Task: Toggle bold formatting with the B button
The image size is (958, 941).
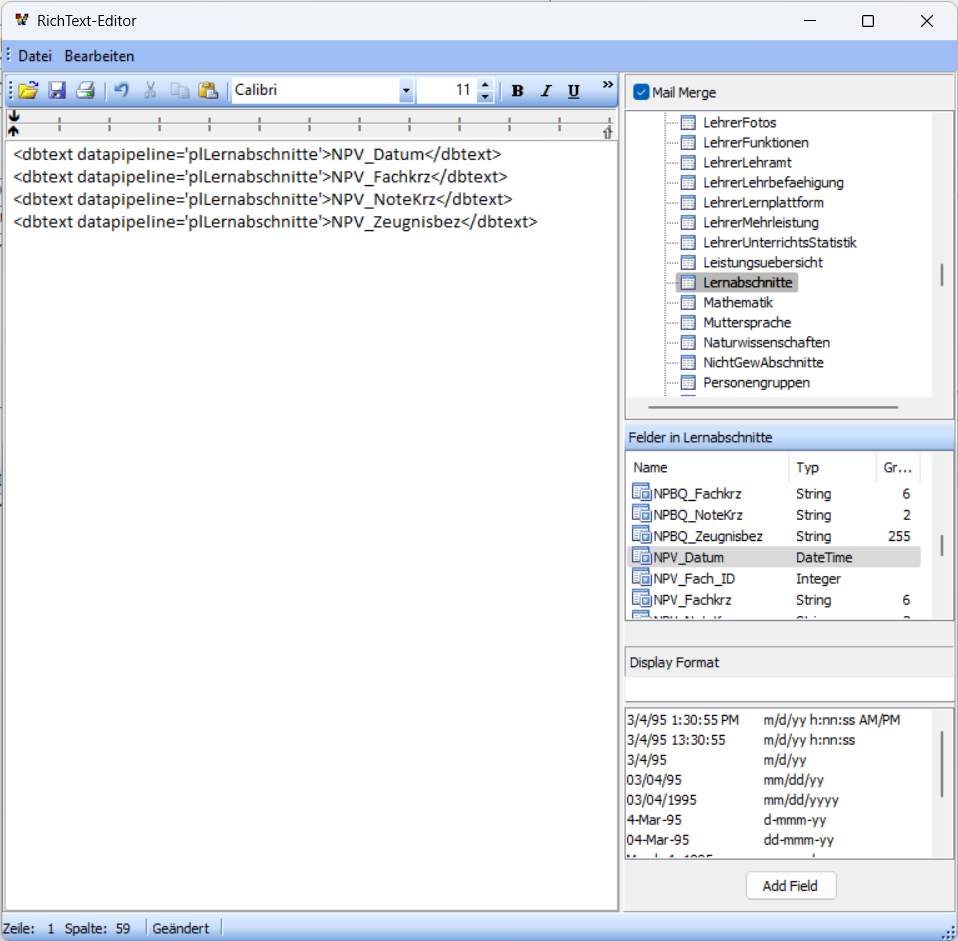Action: (x=517, y=91)
